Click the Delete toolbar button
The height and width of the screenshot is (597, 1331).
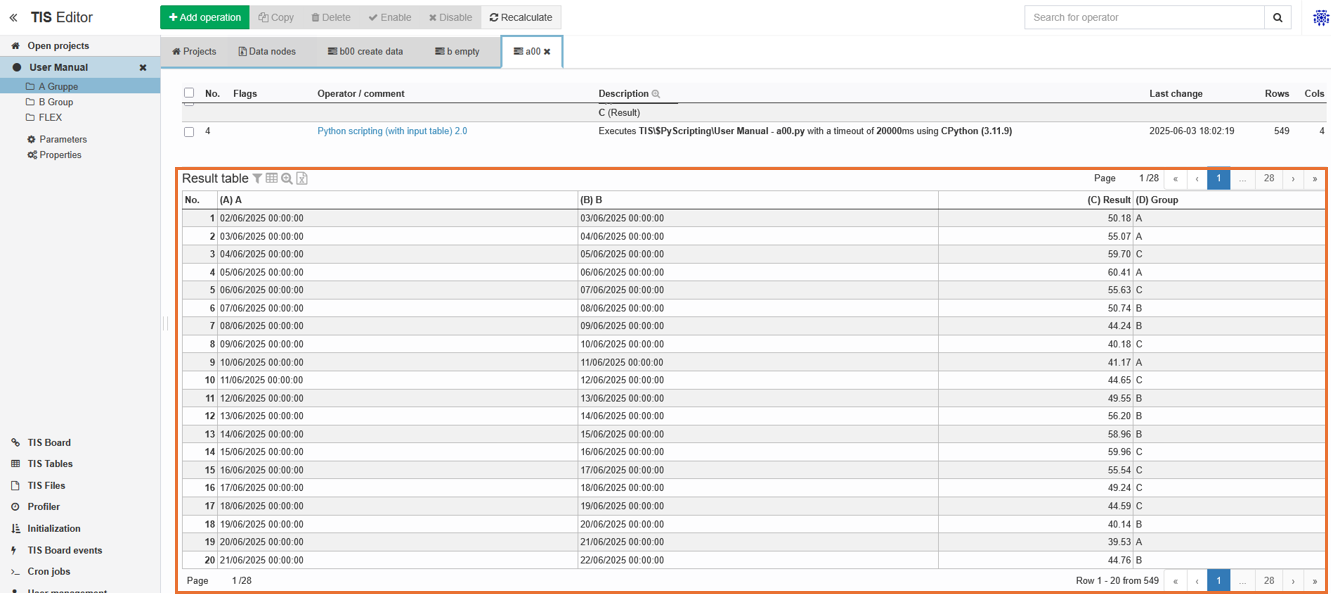pos(331,17)
